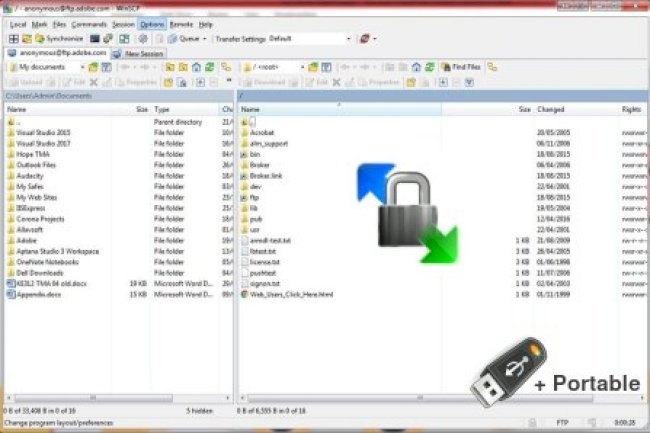Select the Aptana Studio 3 Workspace folder
Screen dimensions: 650x433
tap(58, 251)
